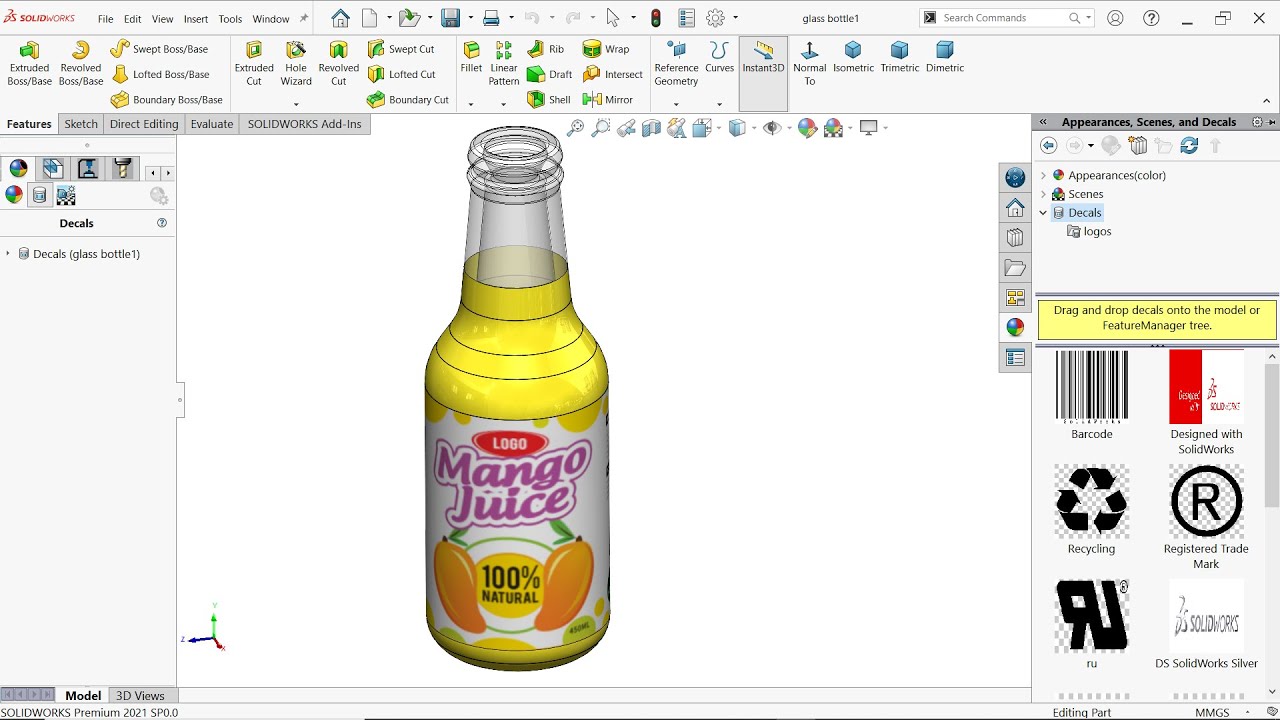Viewport: 1280px width, 720px height.
Task: Select the Wrap feature
Action: (606, 49)
